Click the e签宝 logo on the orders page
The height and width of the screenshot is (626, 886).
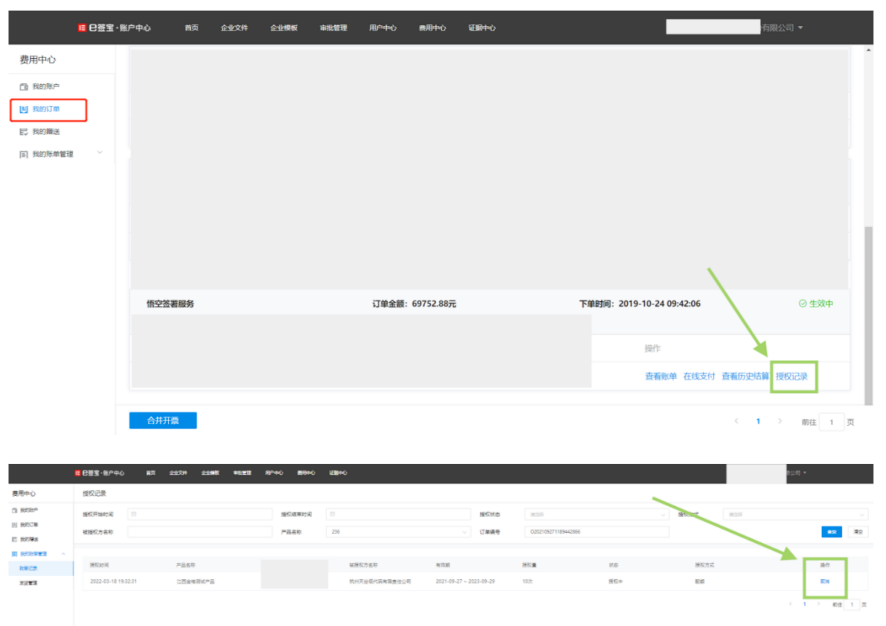[114, 28]
